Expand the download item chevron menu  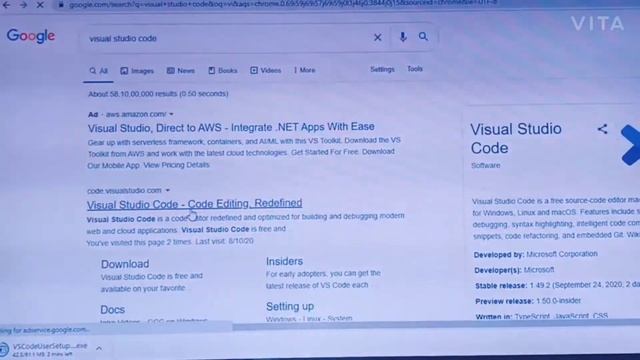[99, 348]
